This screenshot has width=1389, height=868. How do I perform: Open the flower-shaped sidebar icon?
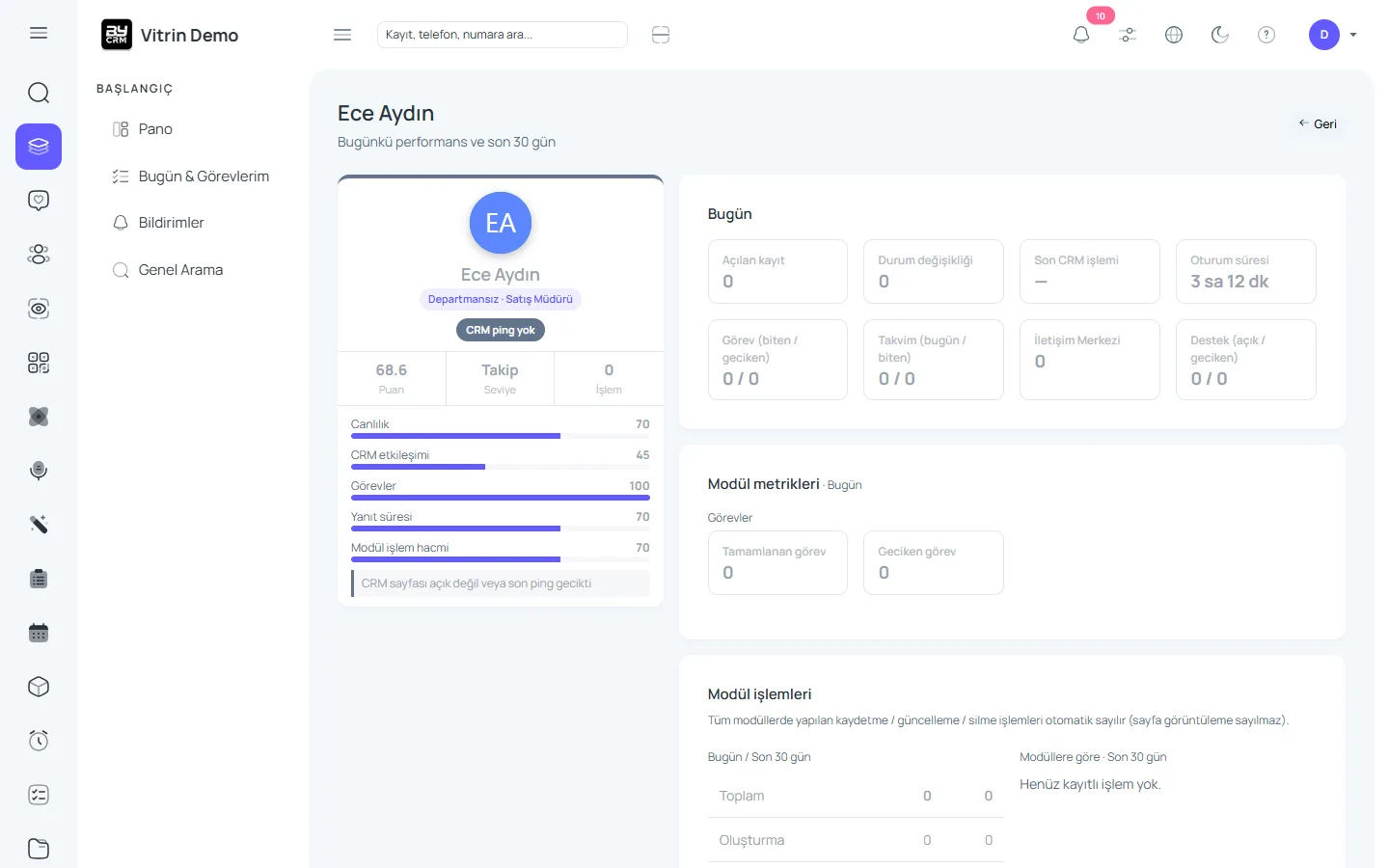(x=39, y=417)
